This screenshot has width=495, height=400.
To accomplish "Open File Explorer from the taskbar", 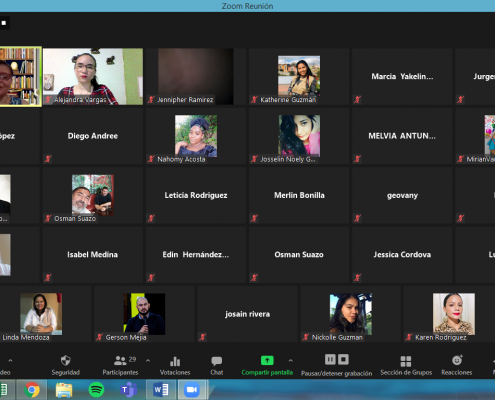I will 64,390.
